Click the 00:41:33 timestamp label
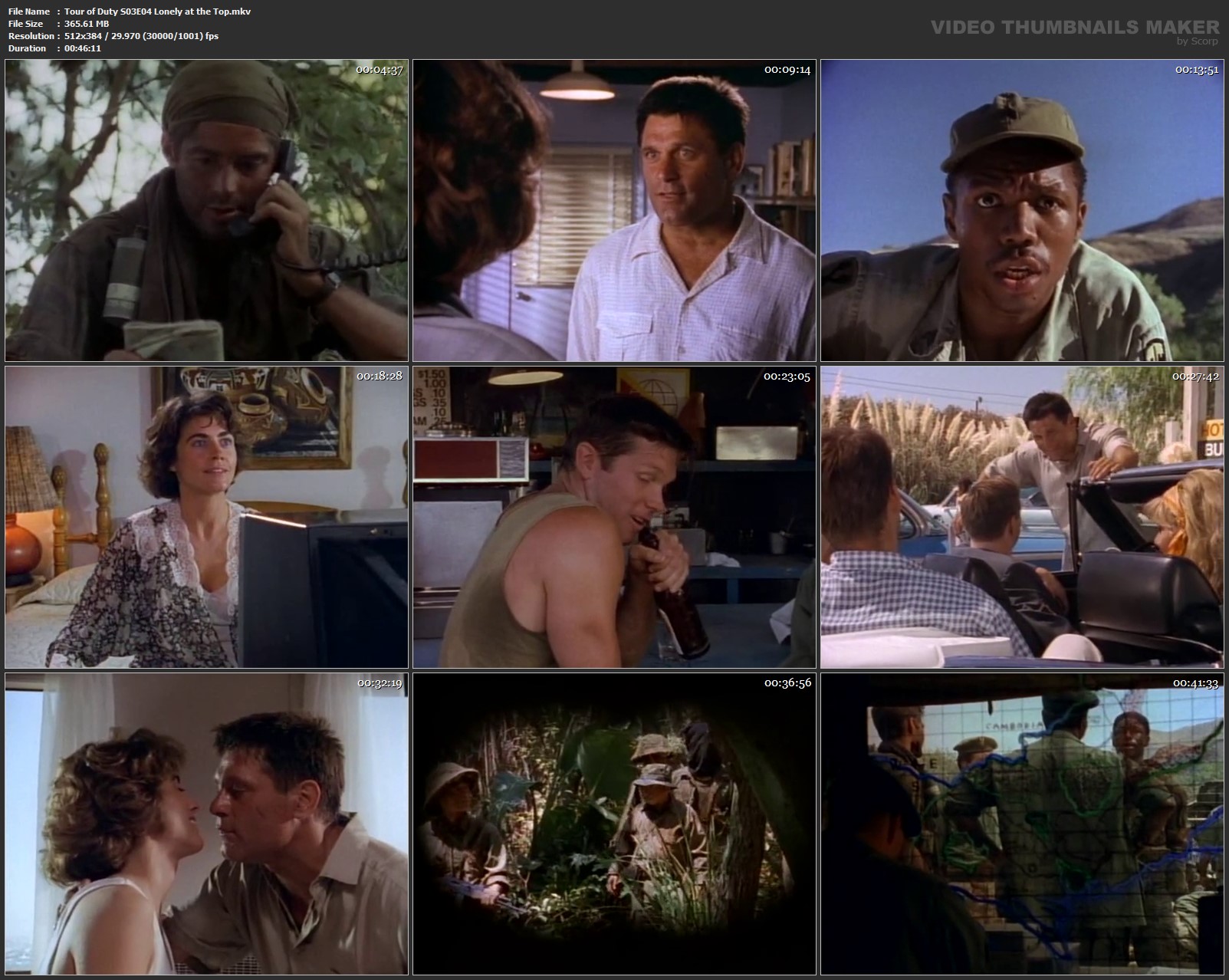The image size is (1229, 980). (1195, 682)
